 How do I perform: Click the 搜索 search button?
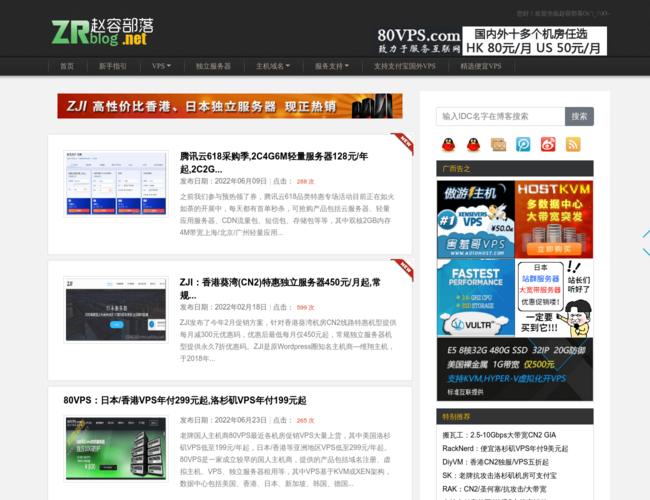(579, 116)
